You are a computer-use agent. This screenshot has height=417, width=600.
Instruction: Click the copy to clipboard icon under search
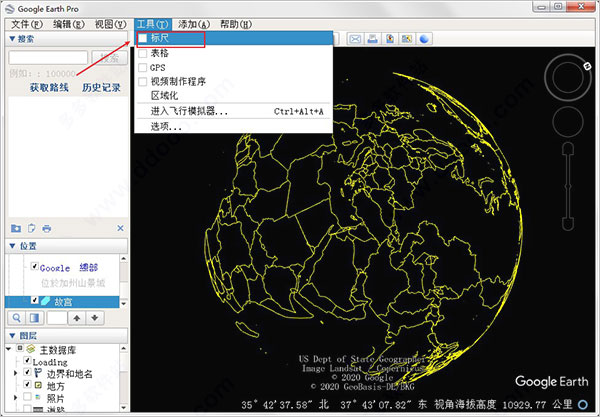click(31, 228)
